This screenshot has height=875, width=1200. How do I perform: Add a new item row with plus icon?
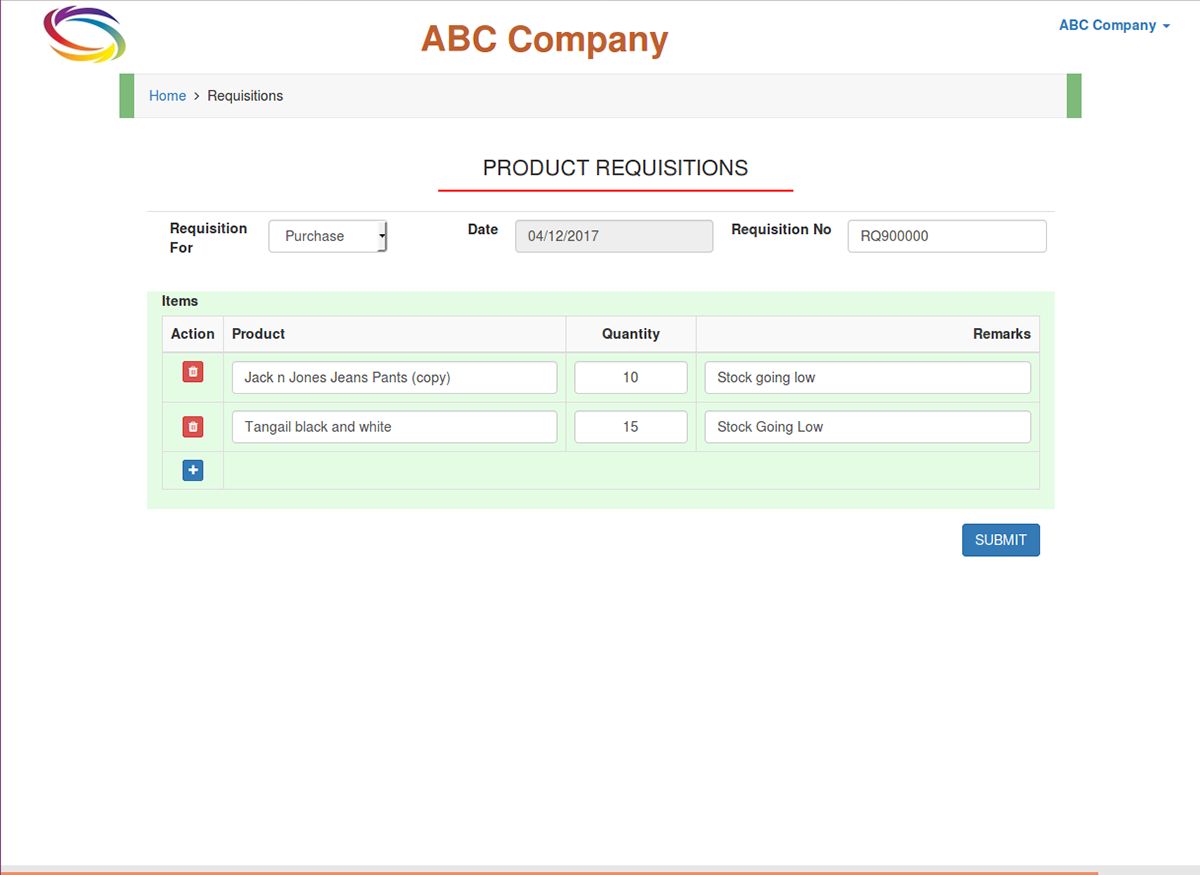pyautogui.click(x=193, y=470)
